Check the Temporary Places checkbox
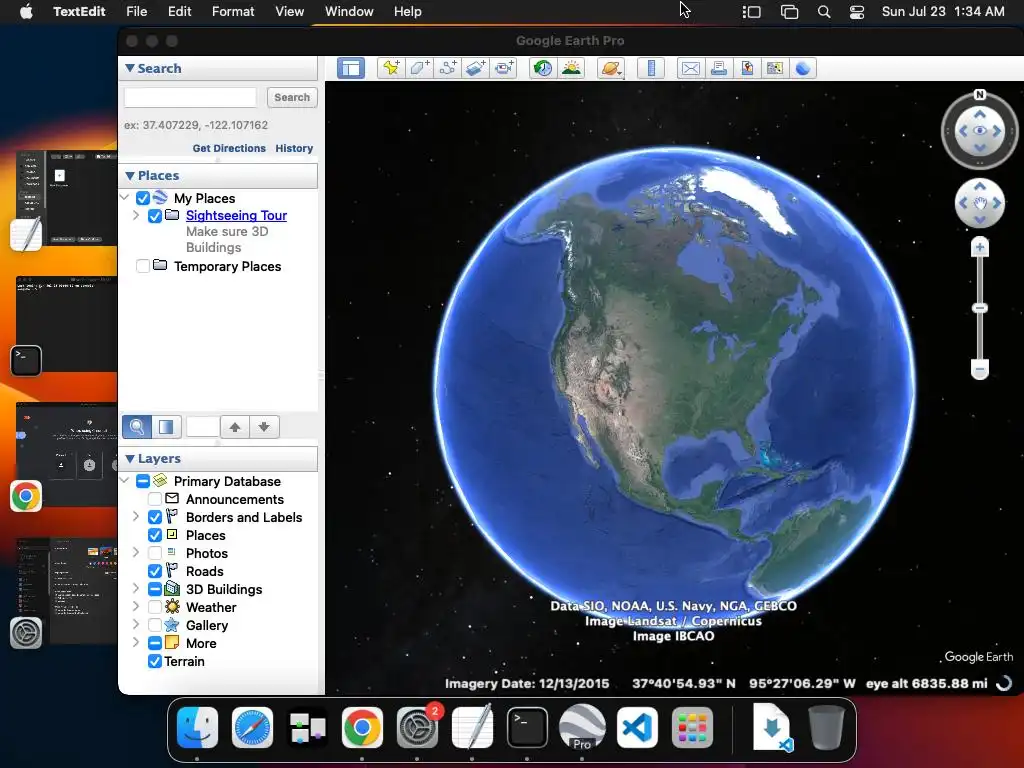Screen dimensions: 1024x768 tap(143, 266)
